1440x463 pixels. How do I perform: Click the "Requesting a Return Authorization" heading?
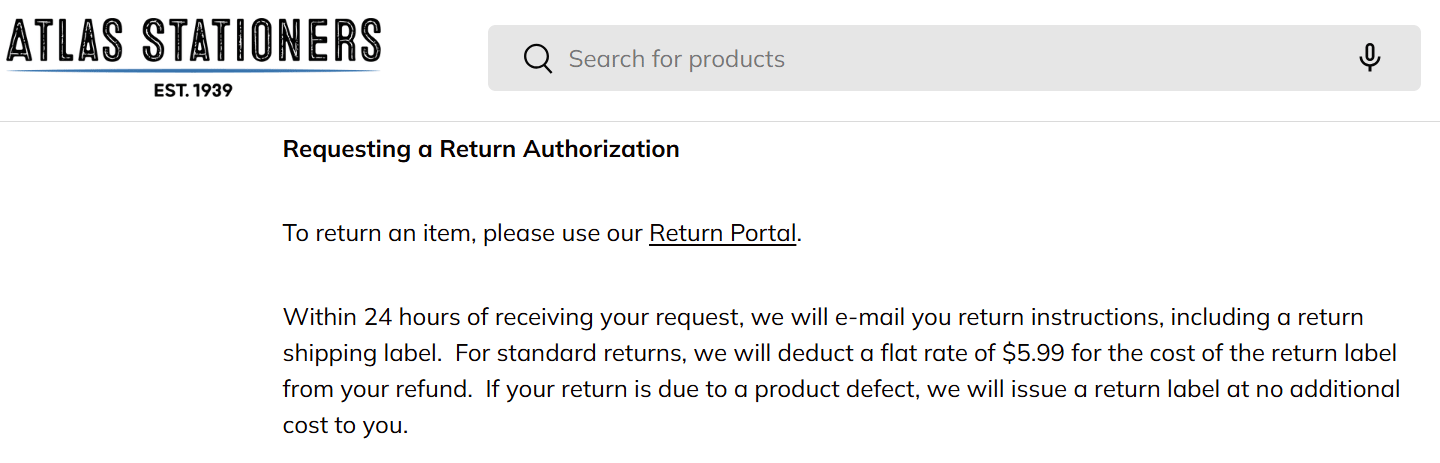point(481,150)
